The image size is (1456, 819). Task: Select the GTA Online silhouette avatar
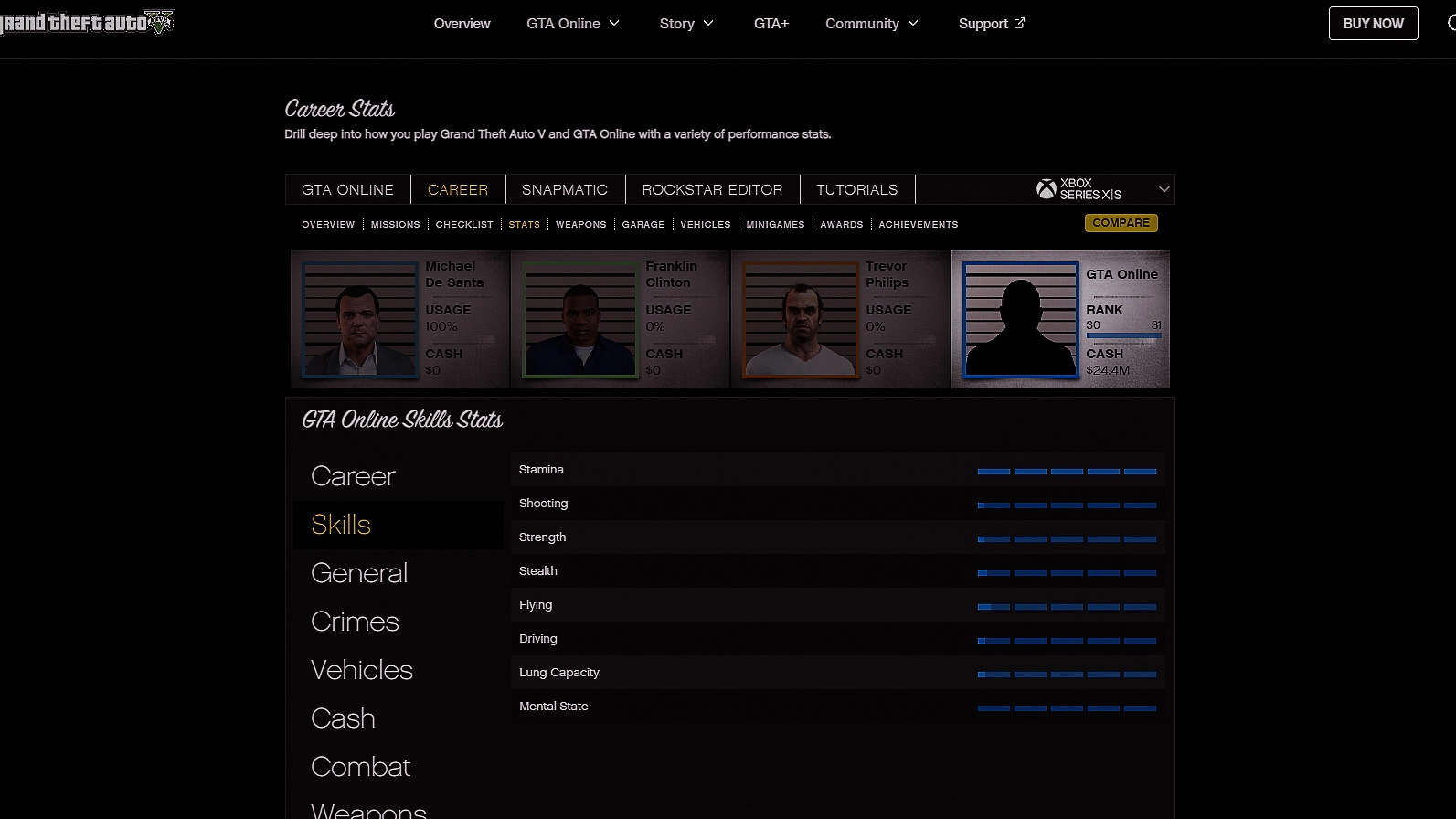(1020, 319)
